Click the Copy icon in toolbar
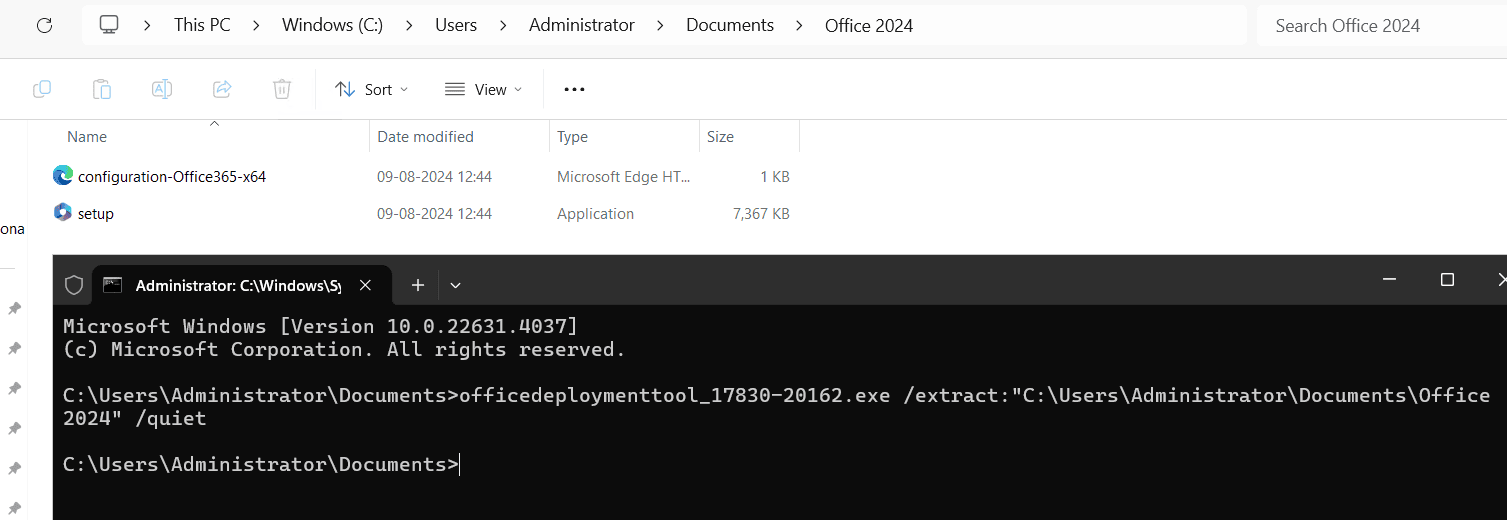Image resolution: width=1507 pixels, height=520 pixels. coord(42,89)
